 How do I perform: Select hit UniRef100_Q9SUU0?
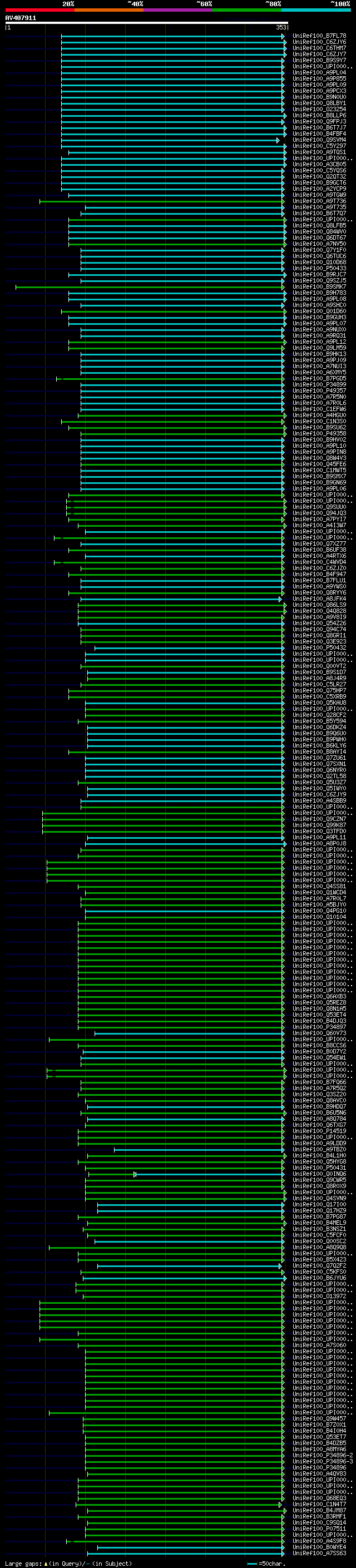pyautogui.click(x=319, y=507)
